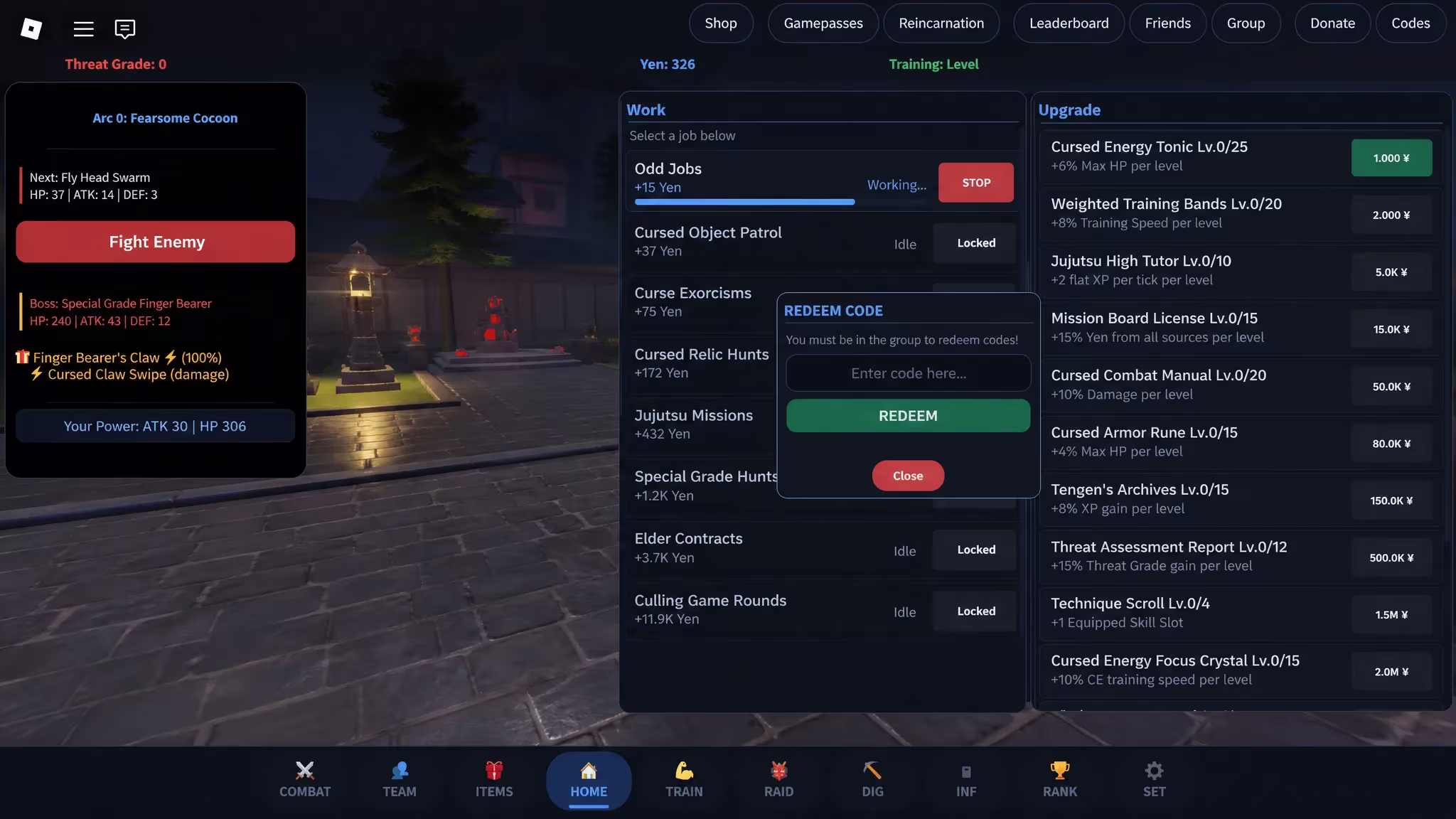This screenshot has height=819, width=1456.
Task: Click the Threat Grade: 0 label
Action: [x=116, y=64]
